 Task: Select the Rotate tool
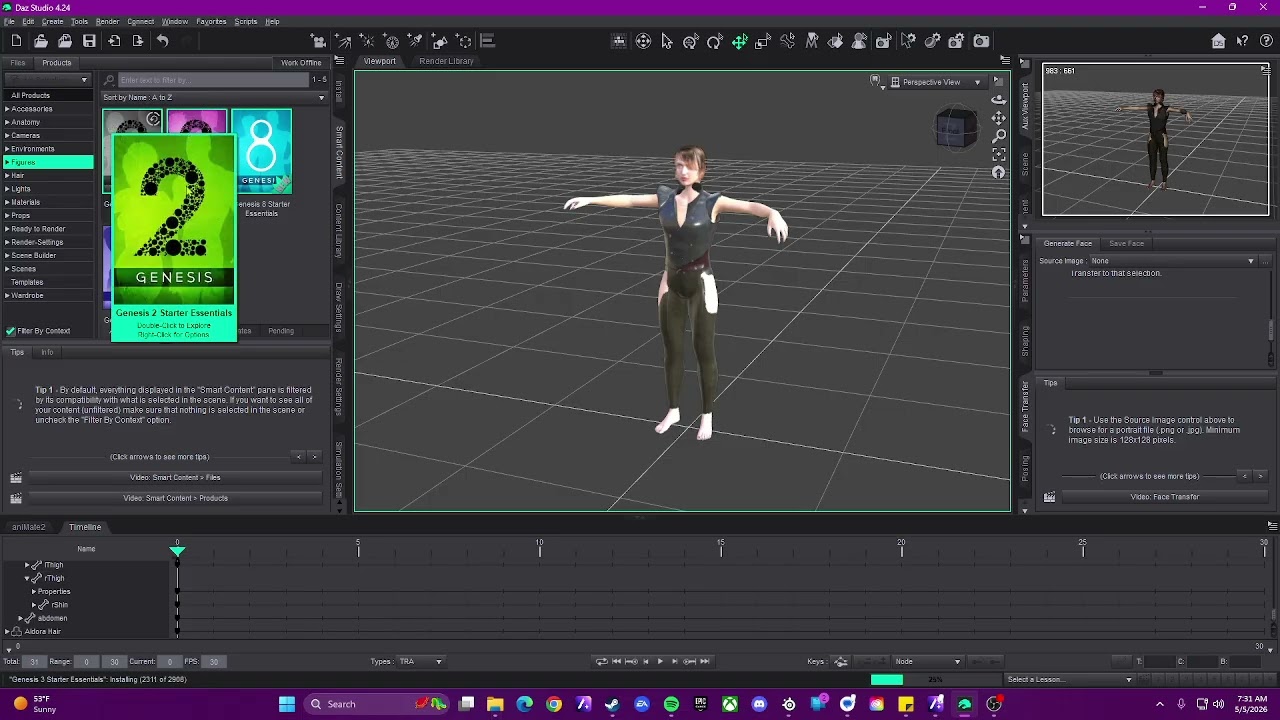(x=715, y=41)
